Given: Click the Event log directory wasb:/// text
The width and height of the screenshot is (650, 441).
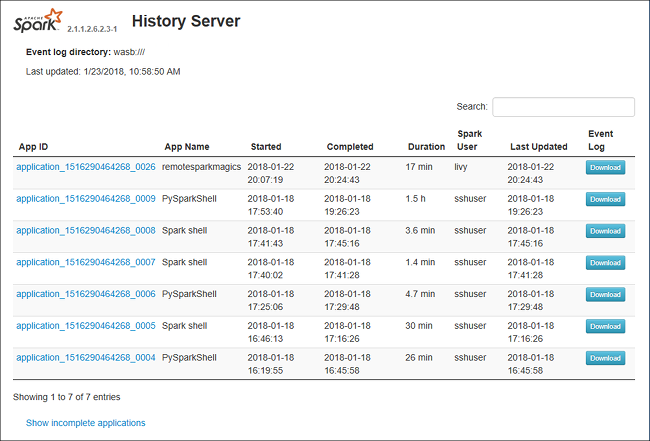Looking at the screenshot, I should click(x=85, y=52).
